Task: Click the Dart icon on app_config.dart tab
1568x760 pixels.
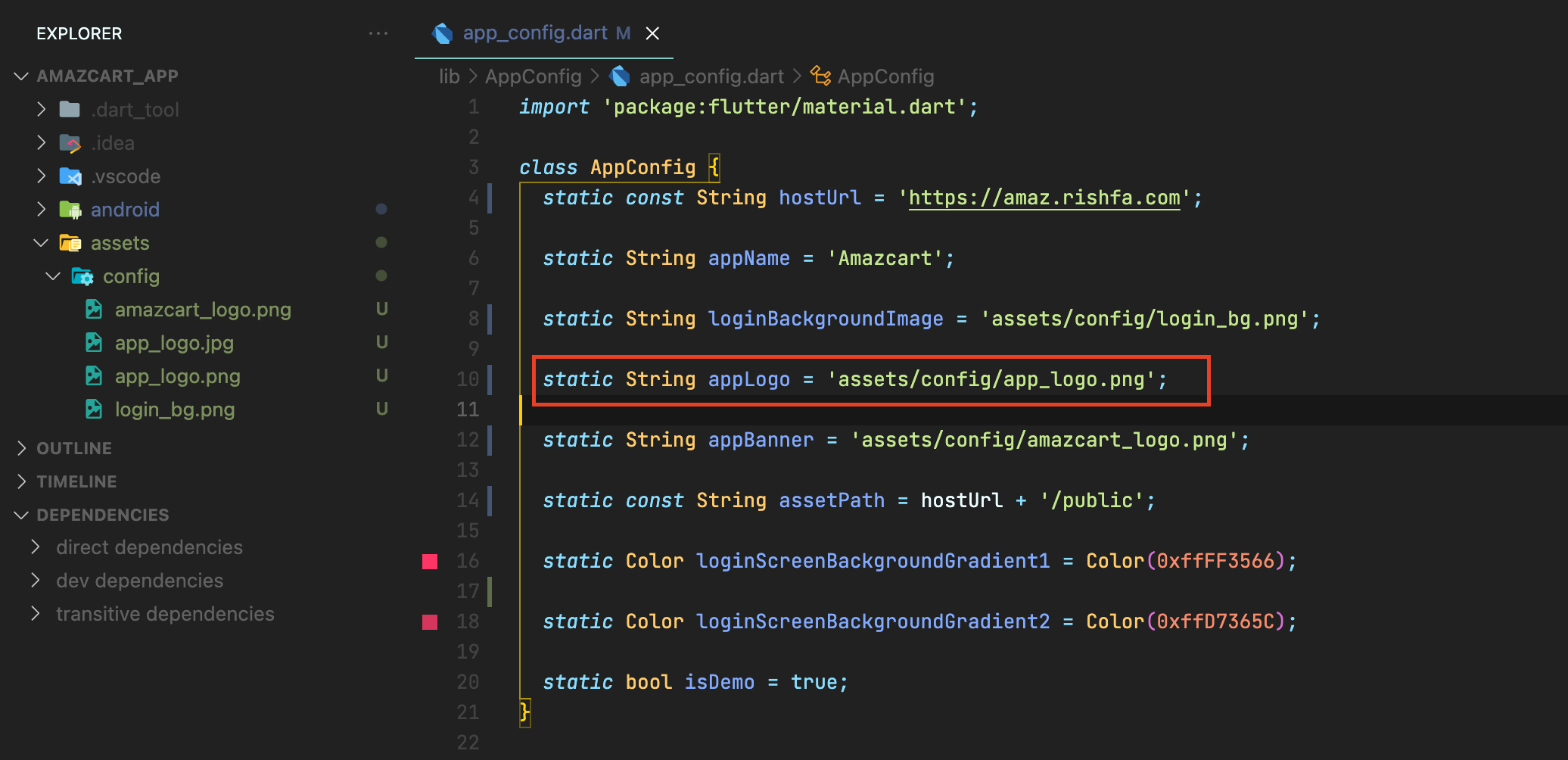Action: (x=443, y=33)
